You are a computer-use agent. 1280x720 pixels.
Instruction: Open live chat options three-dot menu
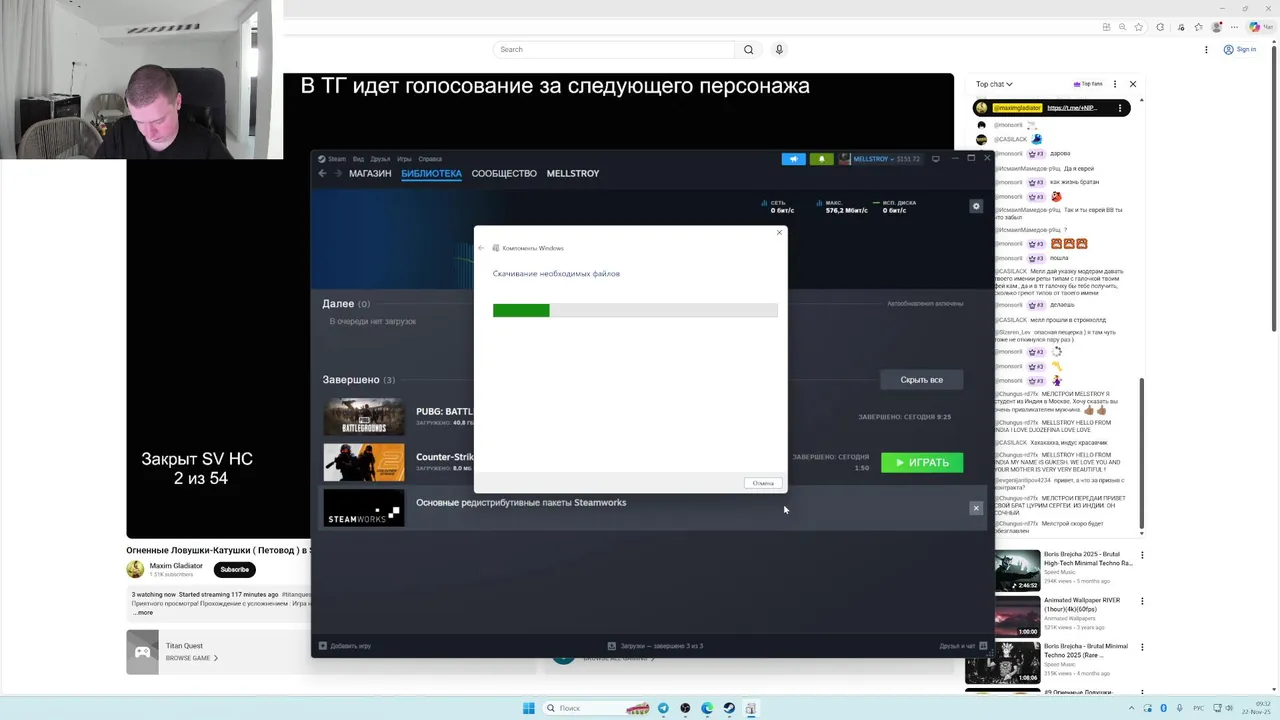pyautogui.click(x=1115, y=84)
